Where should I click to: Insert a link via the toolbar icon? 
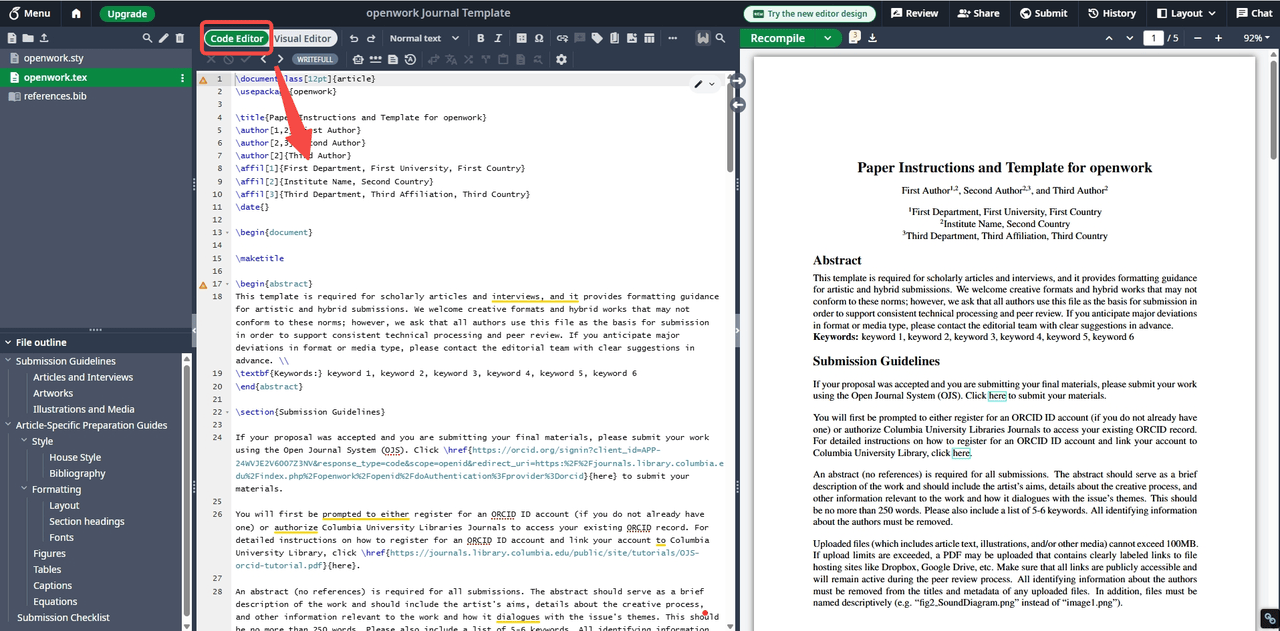pyautogui.click(x=563, y=37)
